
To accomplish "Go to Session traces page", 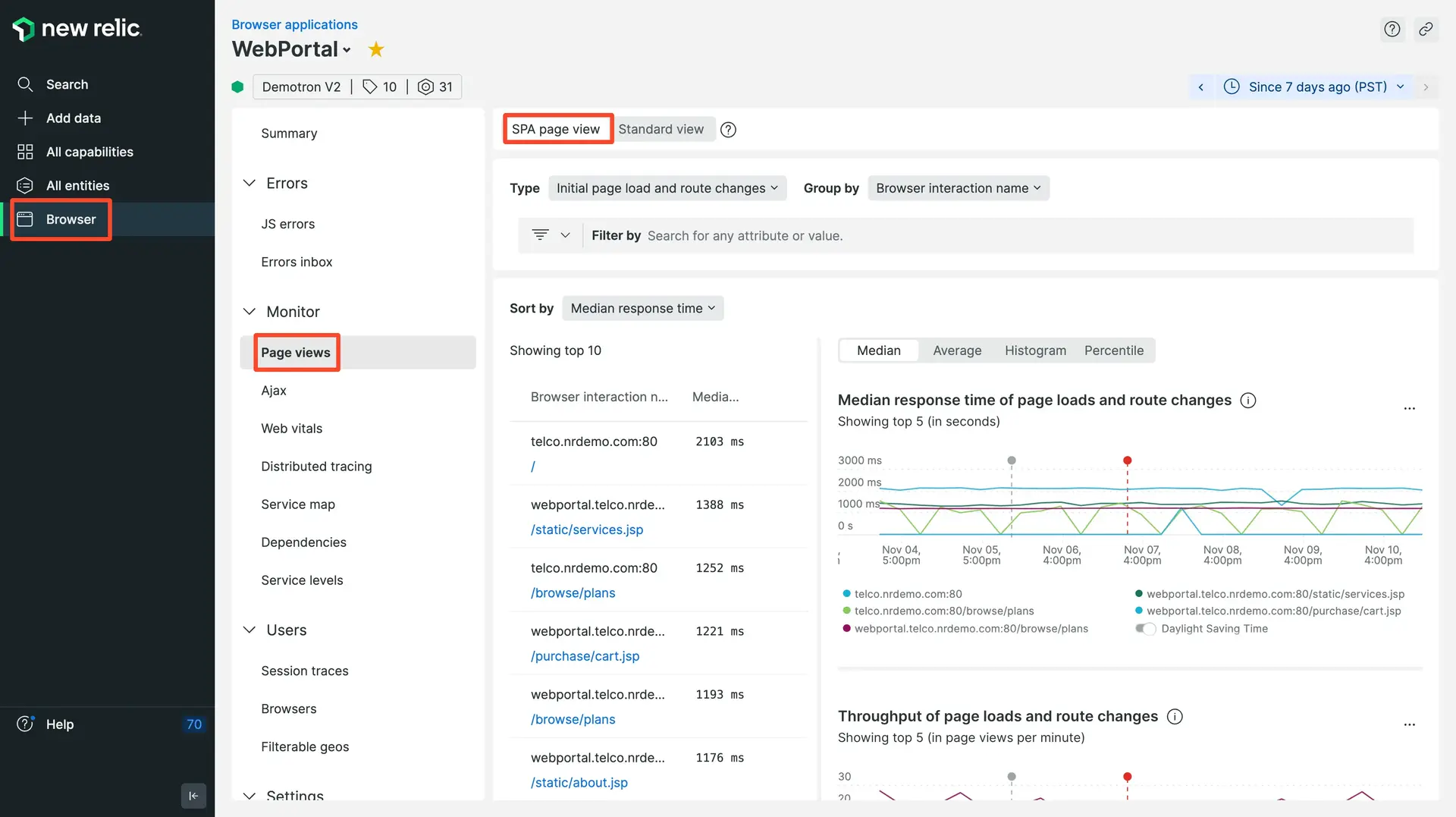I will pos(304,671).
